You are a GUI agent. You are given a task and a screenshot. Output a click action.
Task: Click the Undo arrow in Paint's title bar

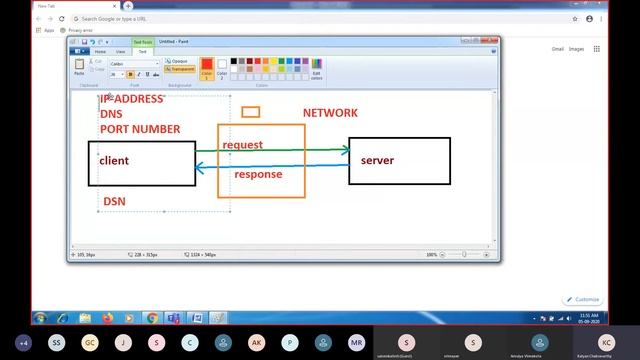[x=93, y=42]
